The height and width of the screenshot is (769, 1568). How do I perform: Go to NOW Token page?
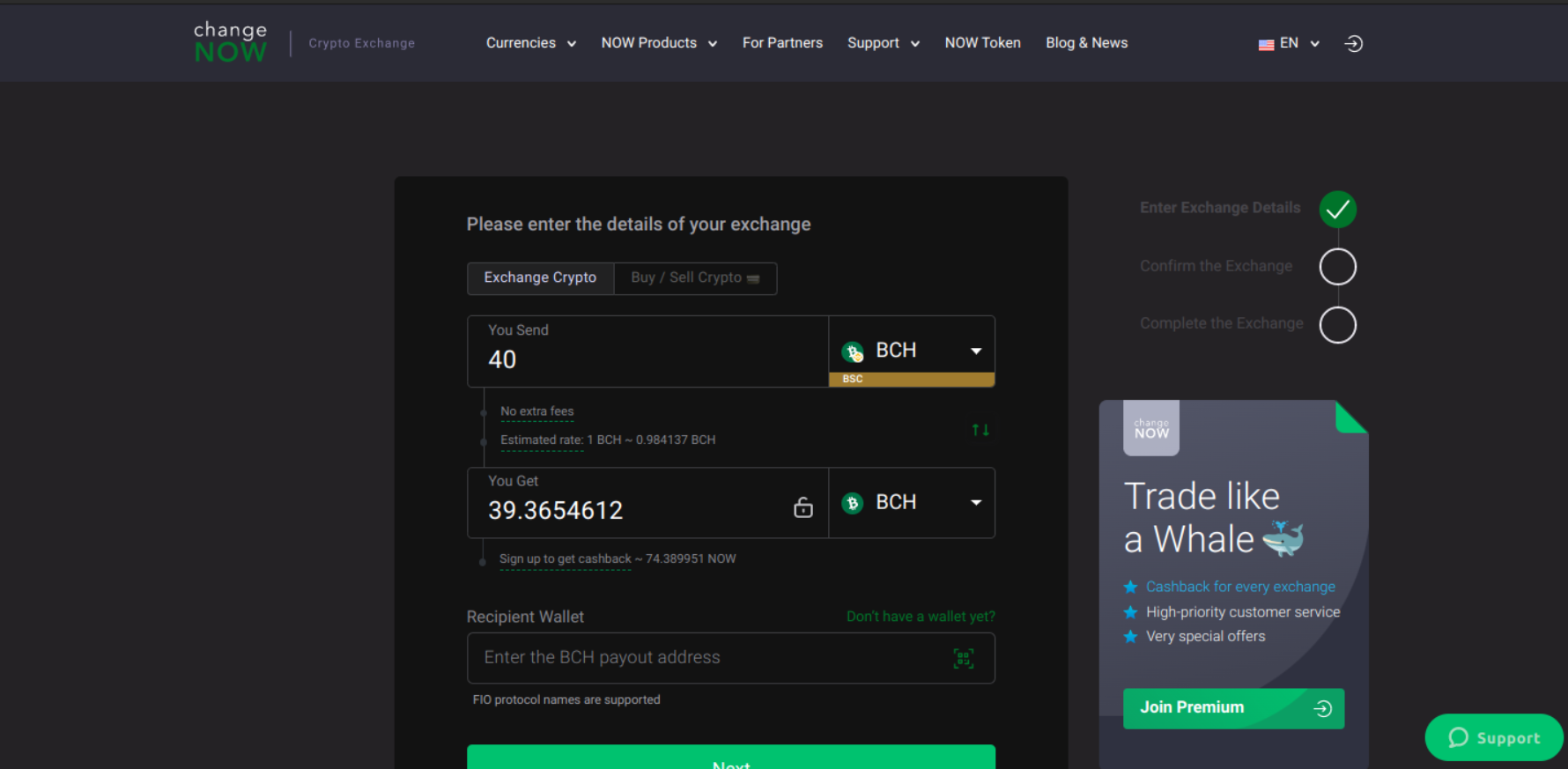(983, 43)
